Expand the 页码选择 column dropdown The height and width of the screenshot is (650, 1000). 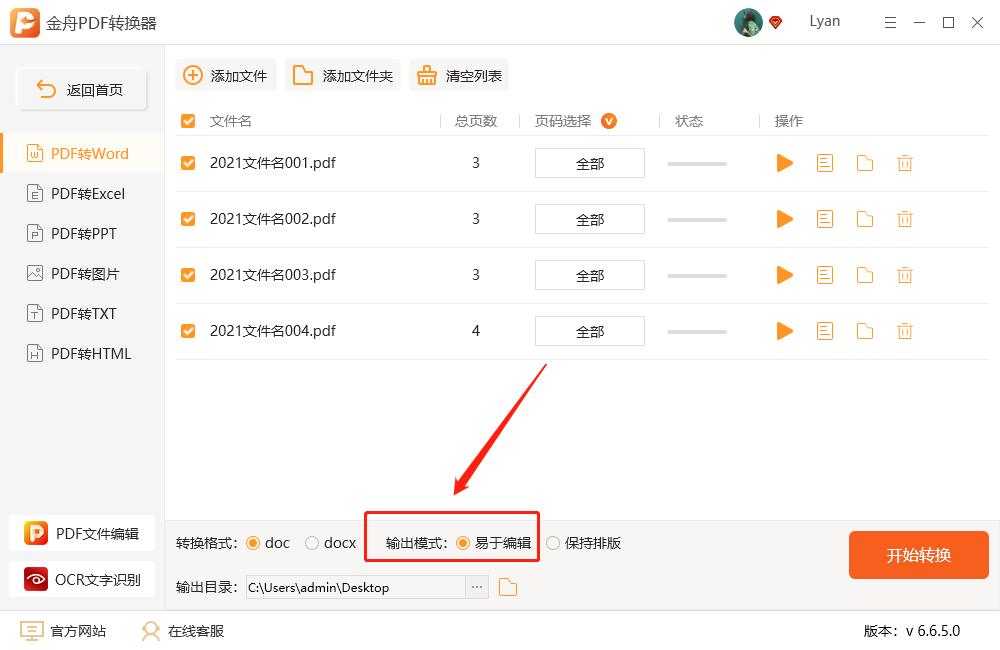point(610,120)
